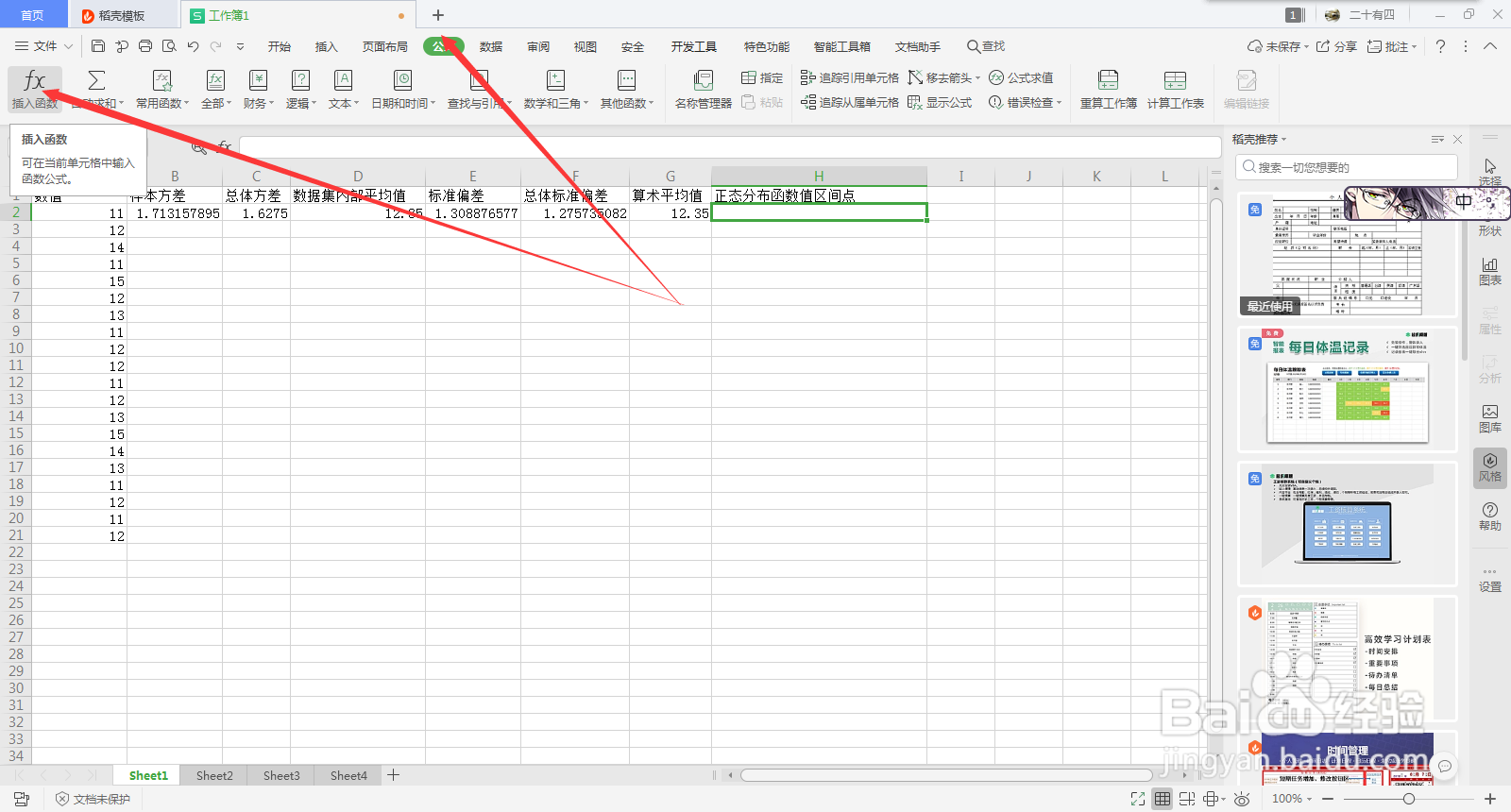Toggle full screen view in status bar
This screenshot has width=1511, height=812.
[1138, 799]
